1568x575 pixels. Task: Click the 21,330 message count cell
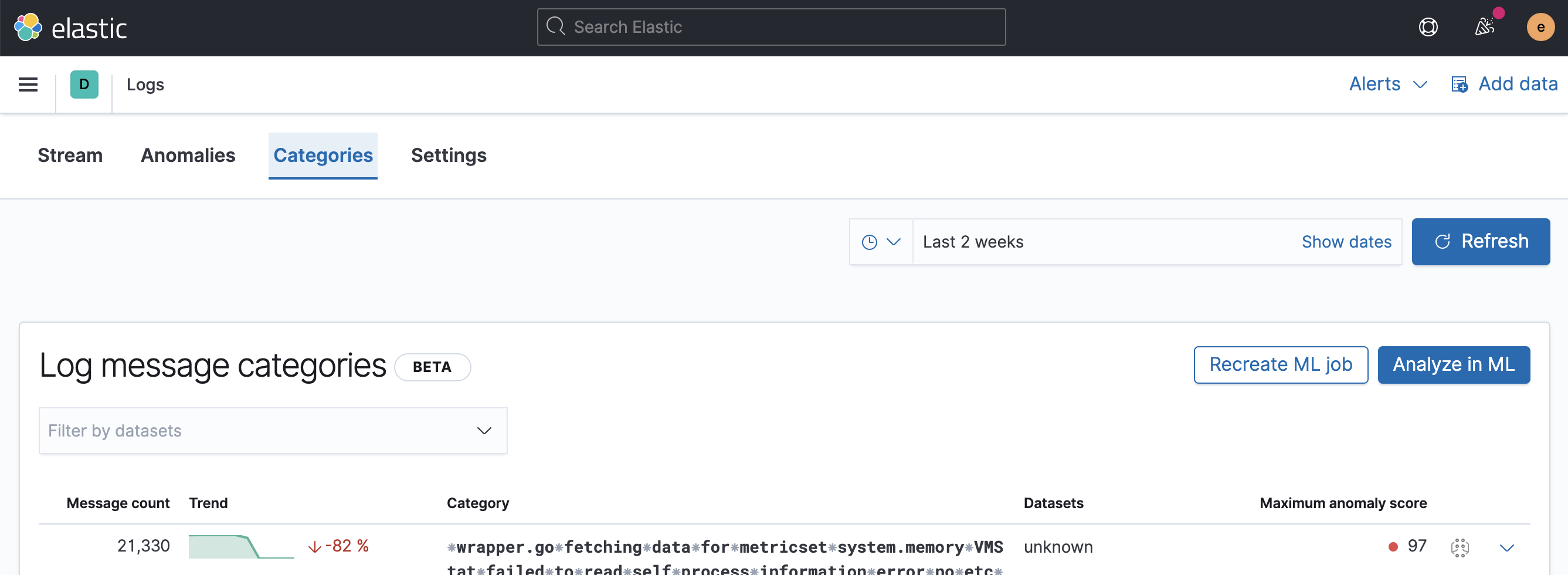pyautogui.click(x=144, y=546)
